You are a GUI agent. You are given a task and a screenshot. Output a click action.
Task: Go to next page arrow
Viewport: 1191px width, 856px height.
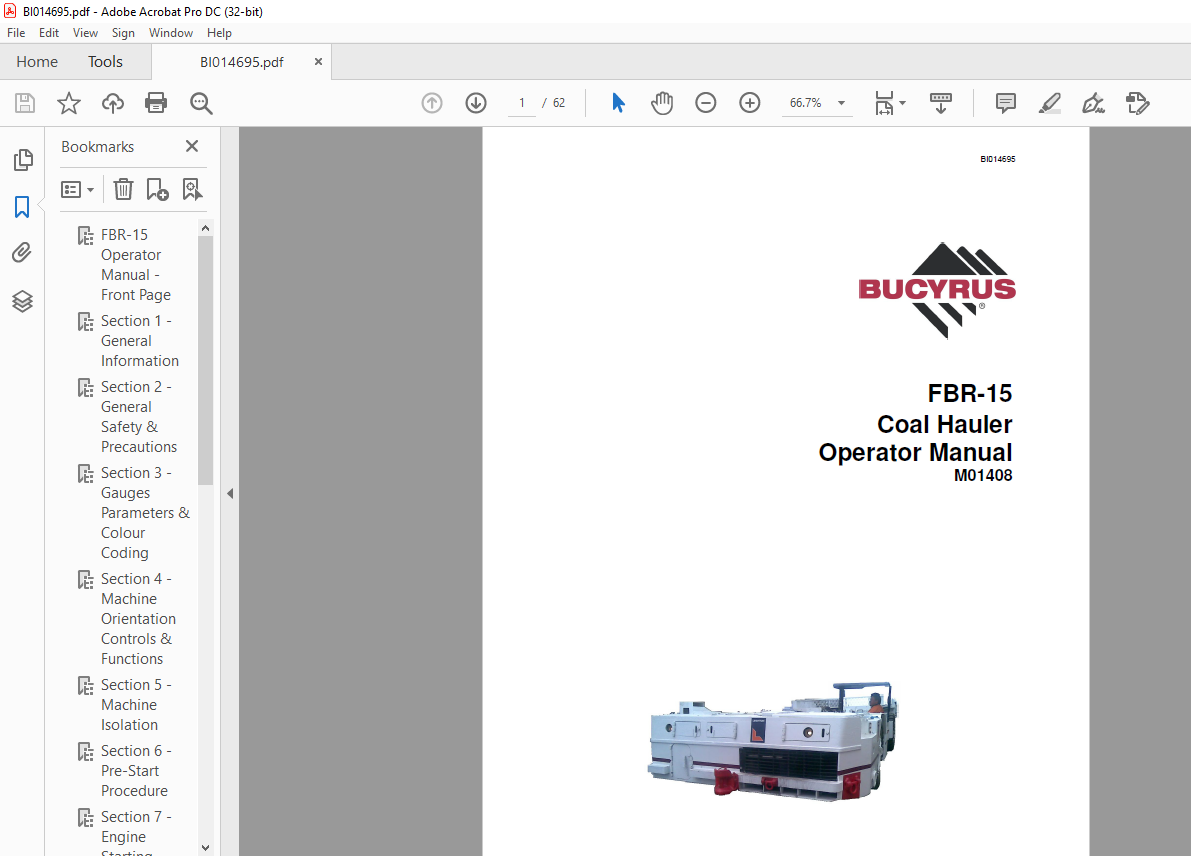(x=476, y=103)
